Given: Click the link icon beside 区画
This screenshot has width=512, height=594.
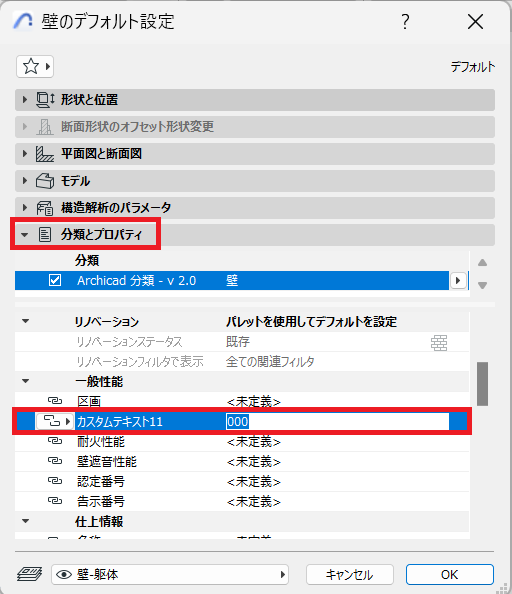Looking at the screenshot, I should (x=55, y=401).
